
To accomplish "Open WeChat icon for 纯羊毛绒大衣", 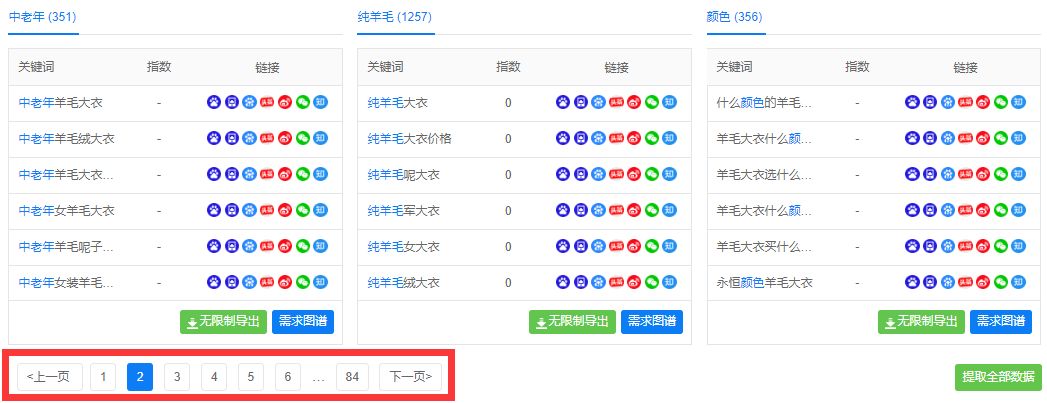I will 652,282.
